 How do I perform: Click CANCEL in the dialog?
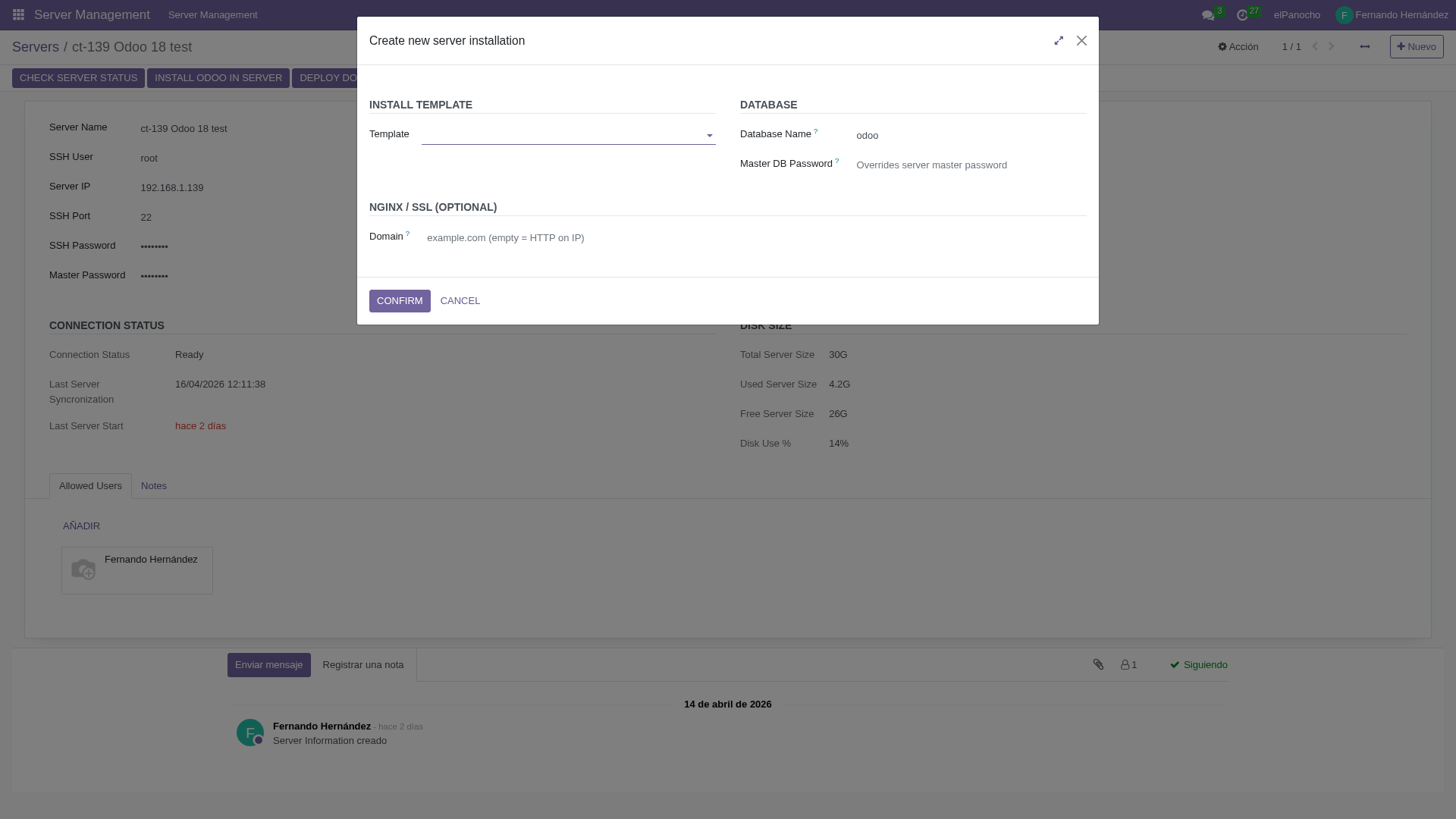click(460, 301)
